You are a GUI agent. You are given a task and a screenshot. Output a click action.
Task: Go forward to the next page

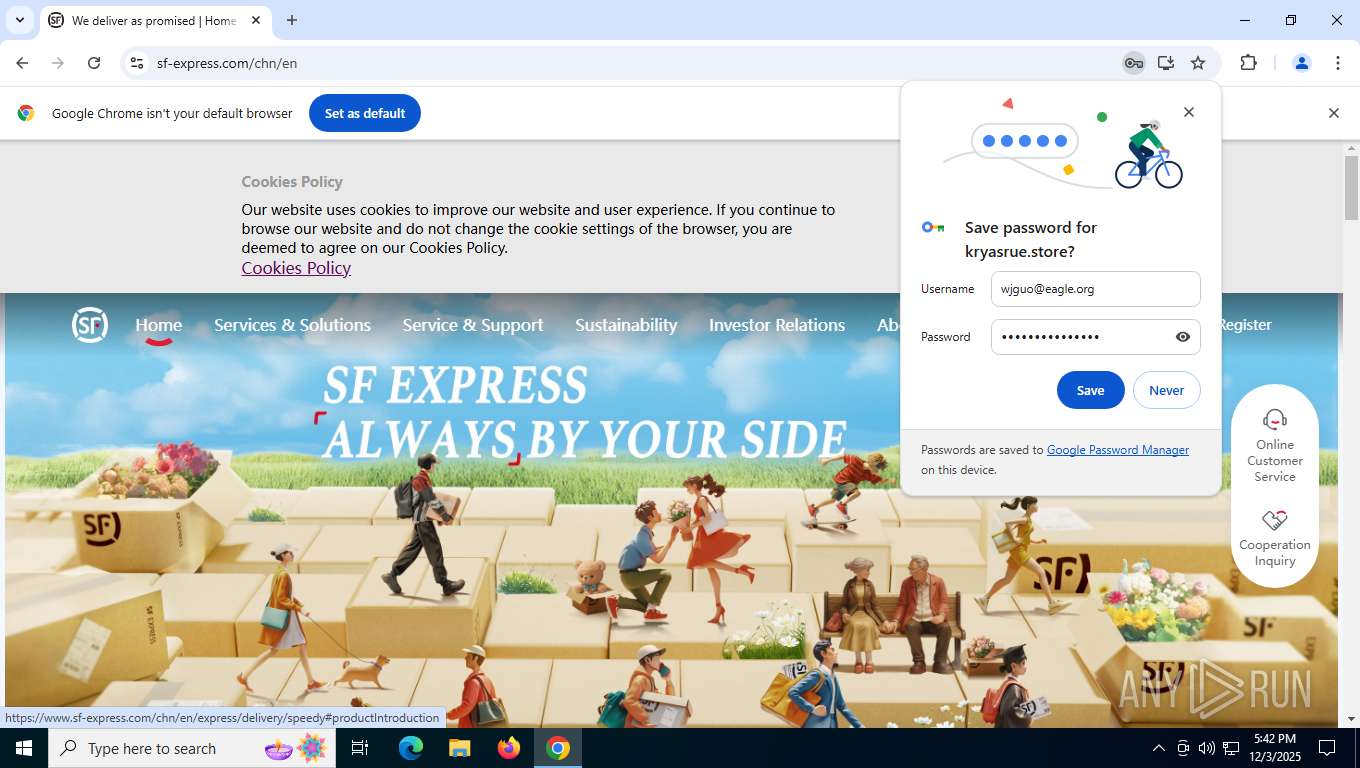(x=58, y=63)
